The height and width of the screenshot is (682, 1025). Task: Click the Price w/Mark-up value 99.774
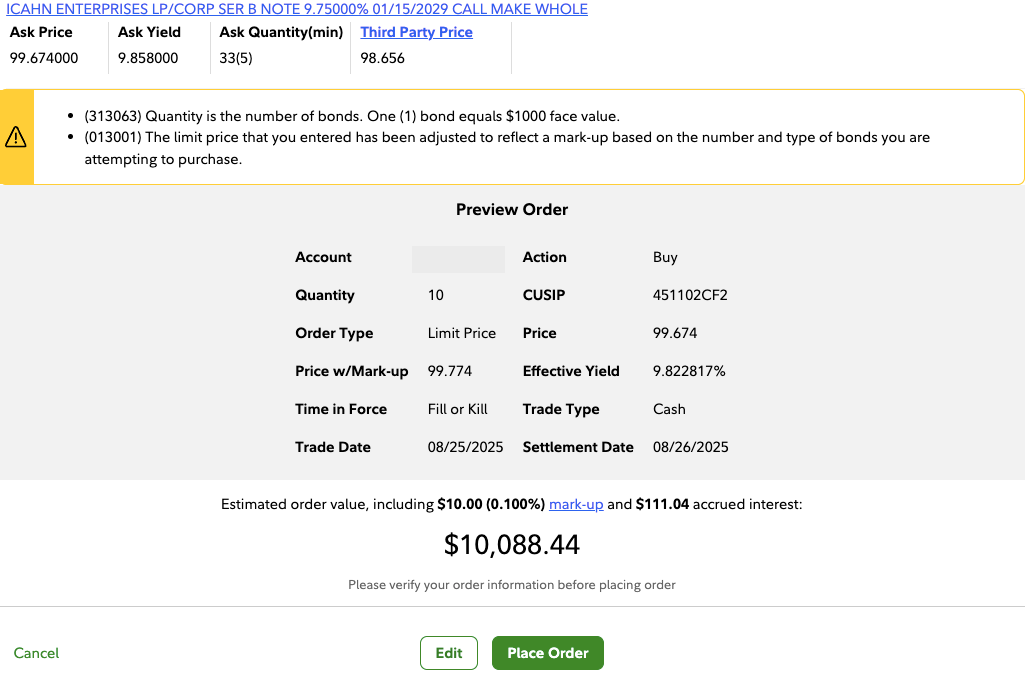click(x=450, y=371)
